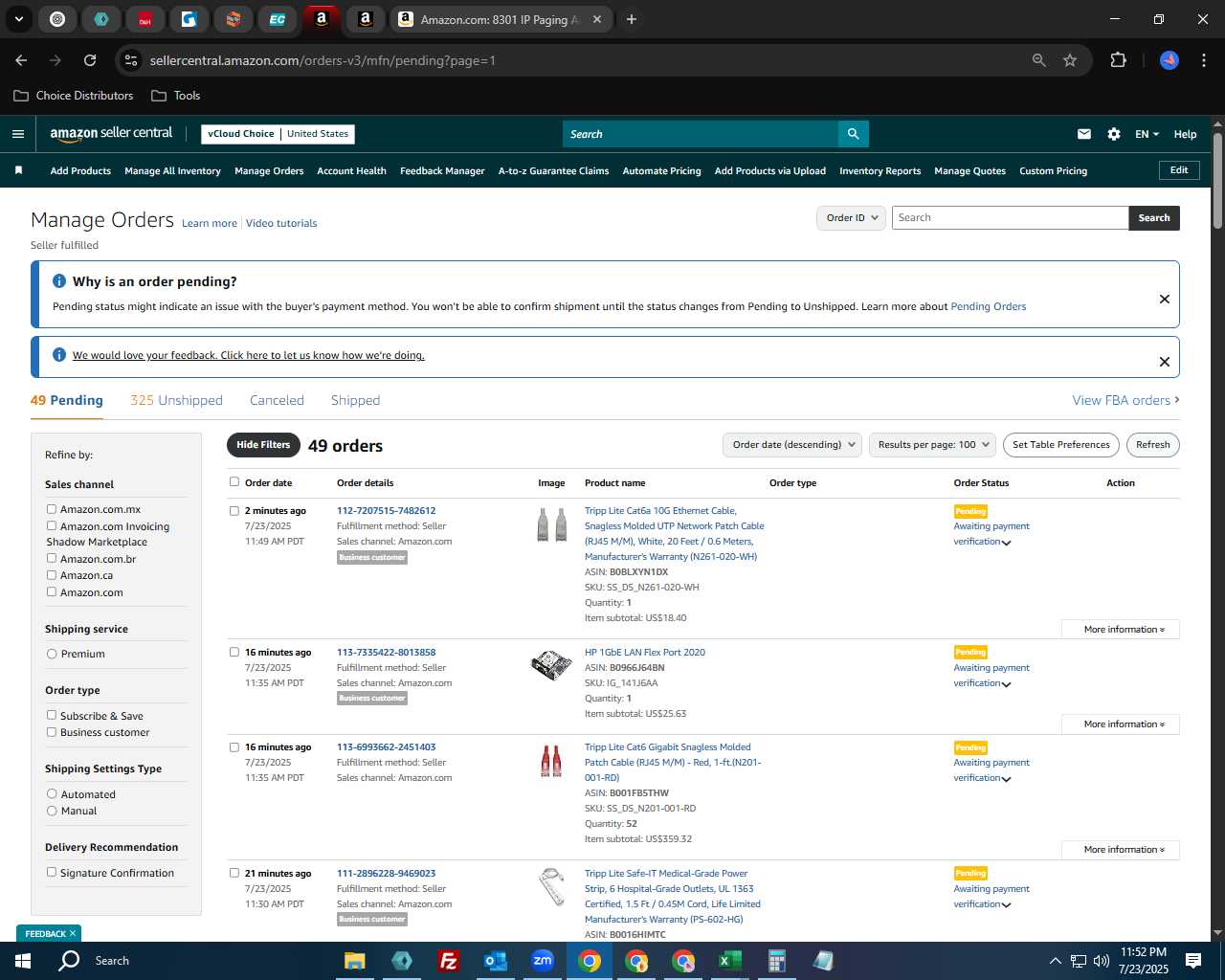Screen dimensions: 1225x980
Task: Check the Amazon.com.br filter
Action: 52,558
